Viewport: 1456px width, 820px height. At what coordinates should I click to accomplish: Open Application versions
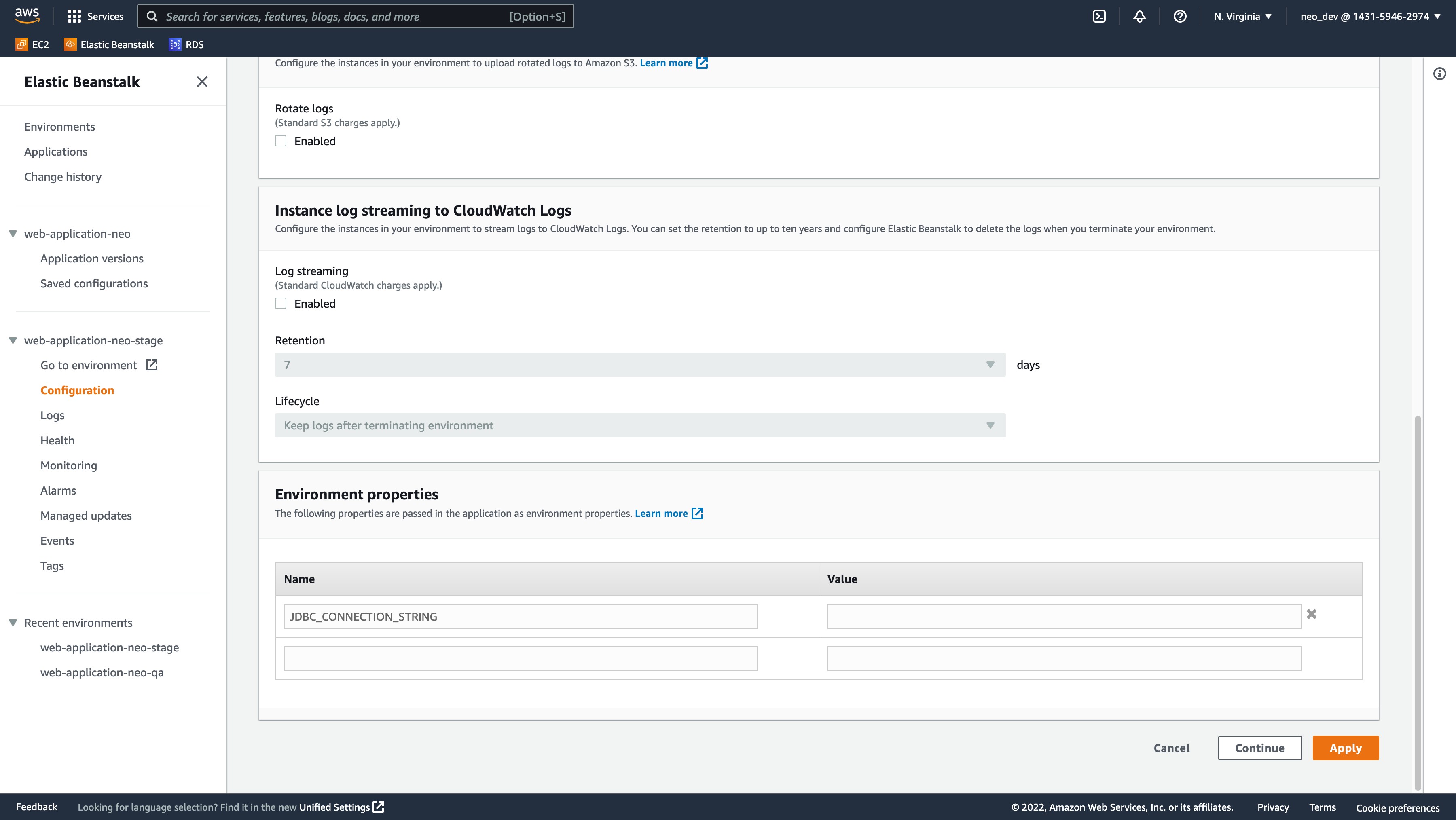click(92, 258)
